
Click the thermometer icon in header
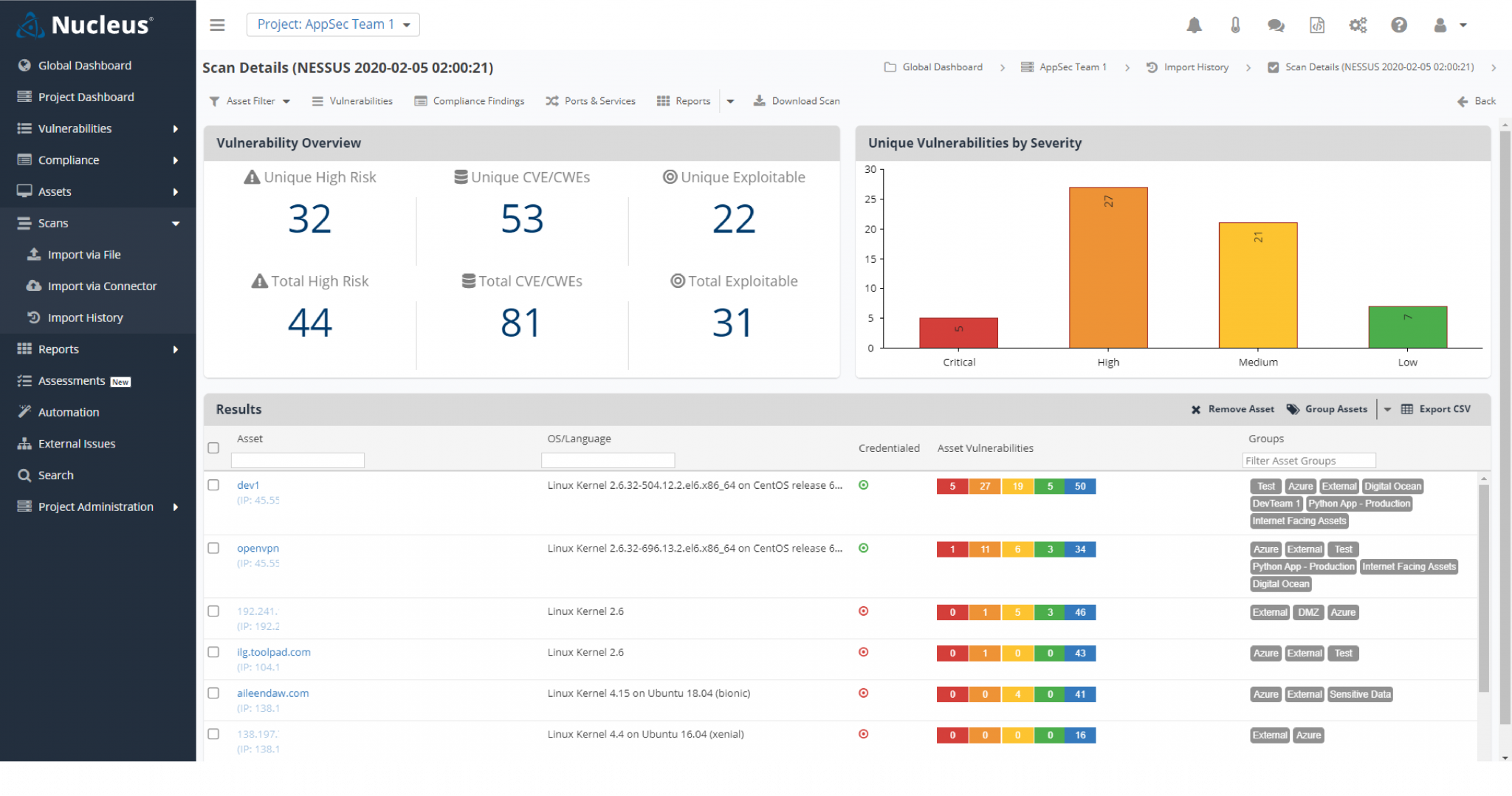1235,25
